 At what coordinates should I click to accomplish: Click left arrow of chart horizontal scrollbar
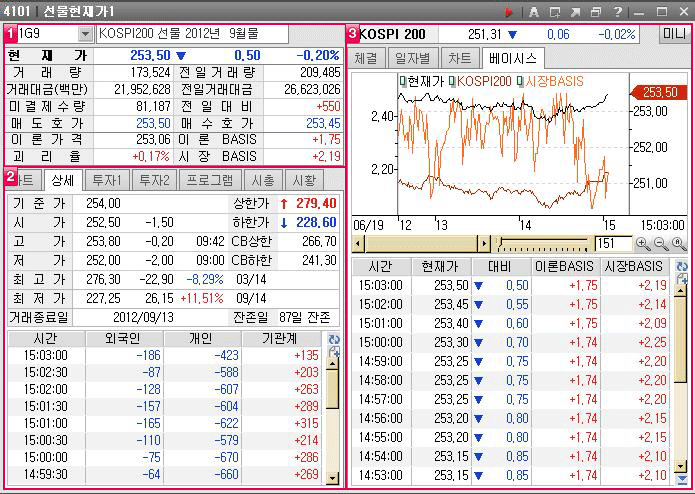358,243
